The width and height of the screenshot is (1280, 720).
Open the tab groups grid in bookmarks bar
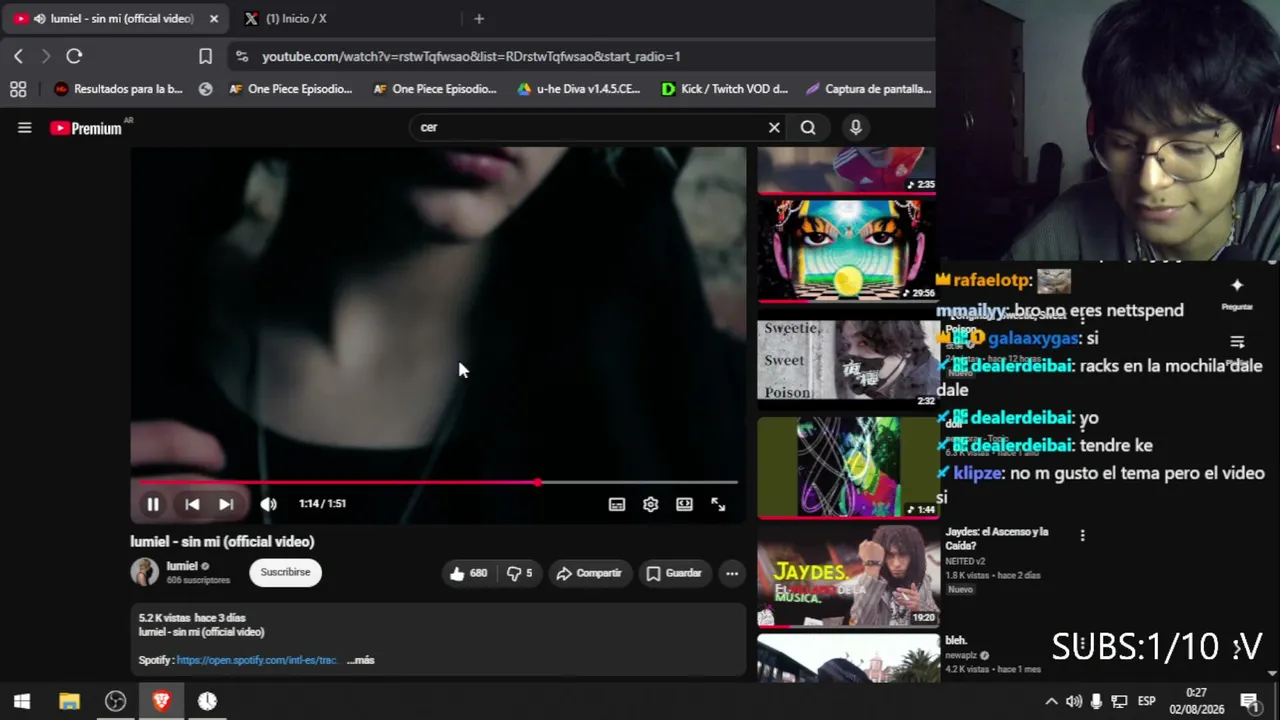tap(18, 89)
